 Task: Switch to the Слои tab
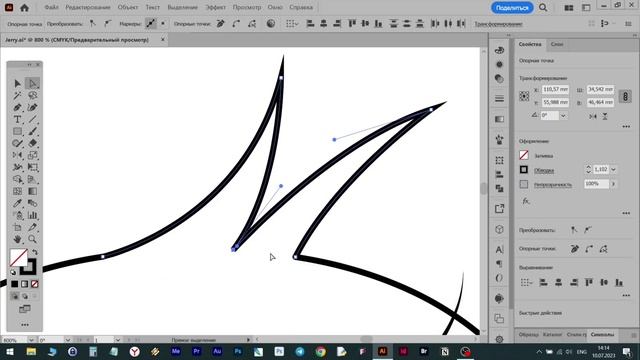(x=557, y=44)
